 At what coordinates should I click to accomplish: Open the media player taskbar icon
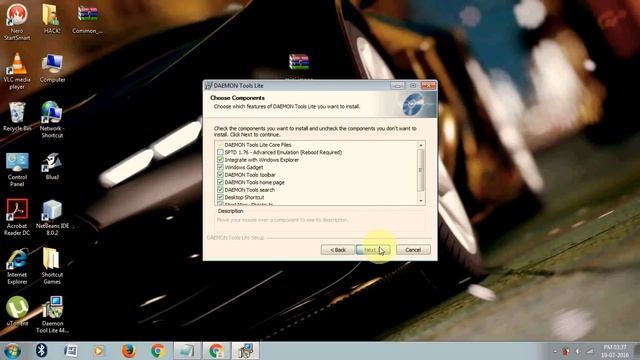[99, 351]
